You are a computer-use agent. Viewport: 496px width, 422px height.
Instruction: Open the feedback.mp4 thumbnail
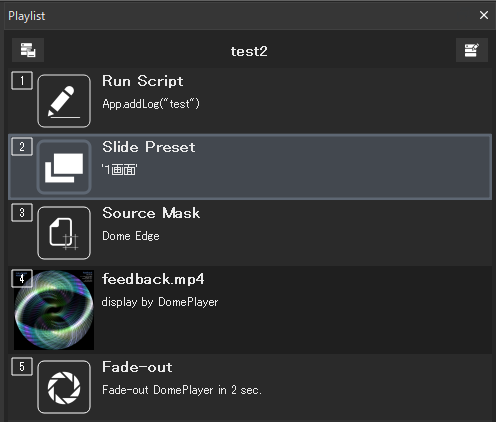54,310
